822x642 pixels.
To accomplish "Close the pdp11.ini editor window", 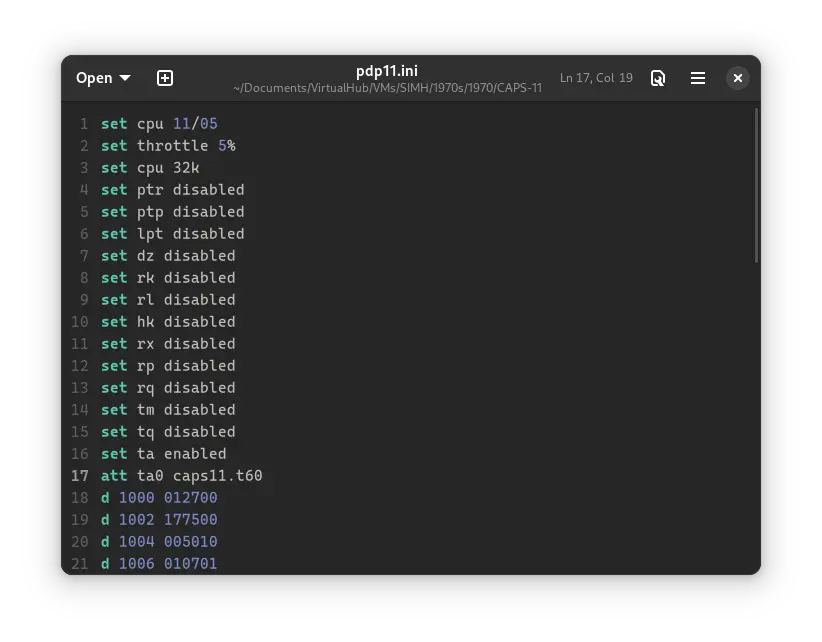I will click(x=737, y=78).
